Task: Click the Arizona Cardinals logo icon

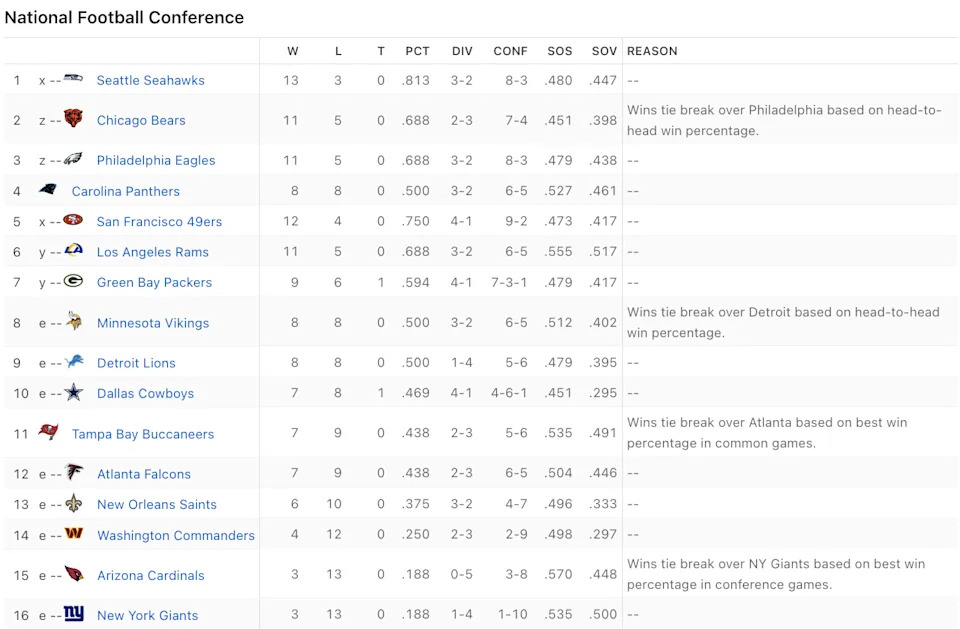Action: point(74,574)
